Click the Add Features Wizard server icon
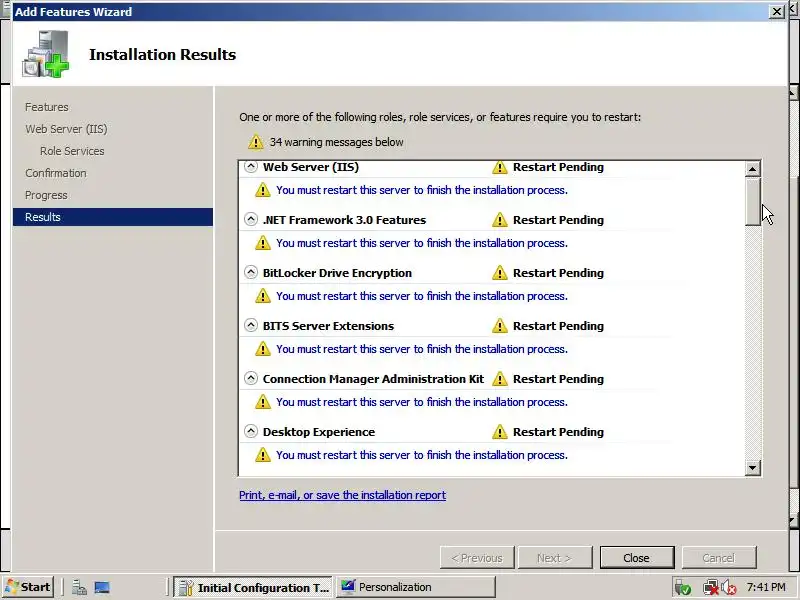 (x=45, y=54)
